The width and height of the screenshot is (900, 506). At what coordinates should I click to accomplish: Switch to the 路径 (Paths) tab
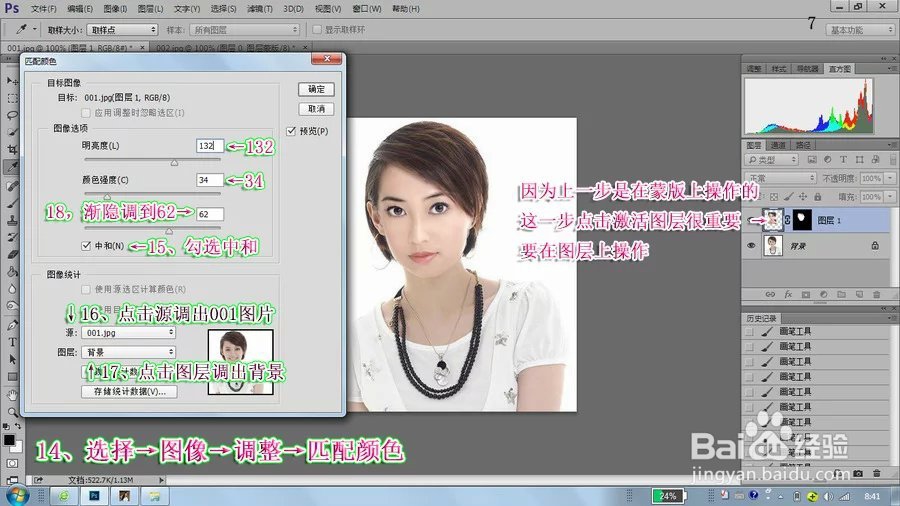coord(803,145)
